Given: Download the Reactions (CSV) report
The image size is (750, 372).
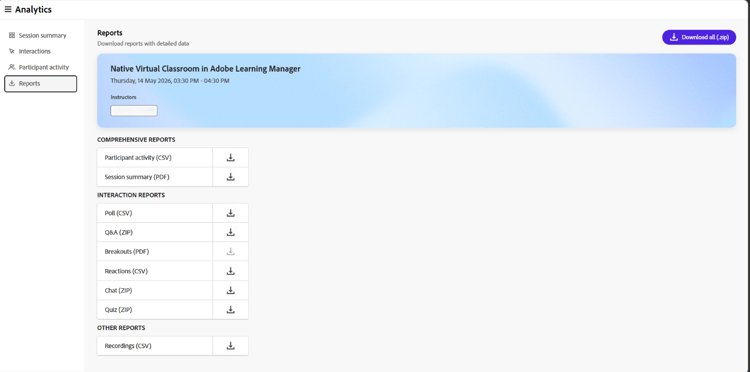Looking at the screenshot, I should click(231, 271).
